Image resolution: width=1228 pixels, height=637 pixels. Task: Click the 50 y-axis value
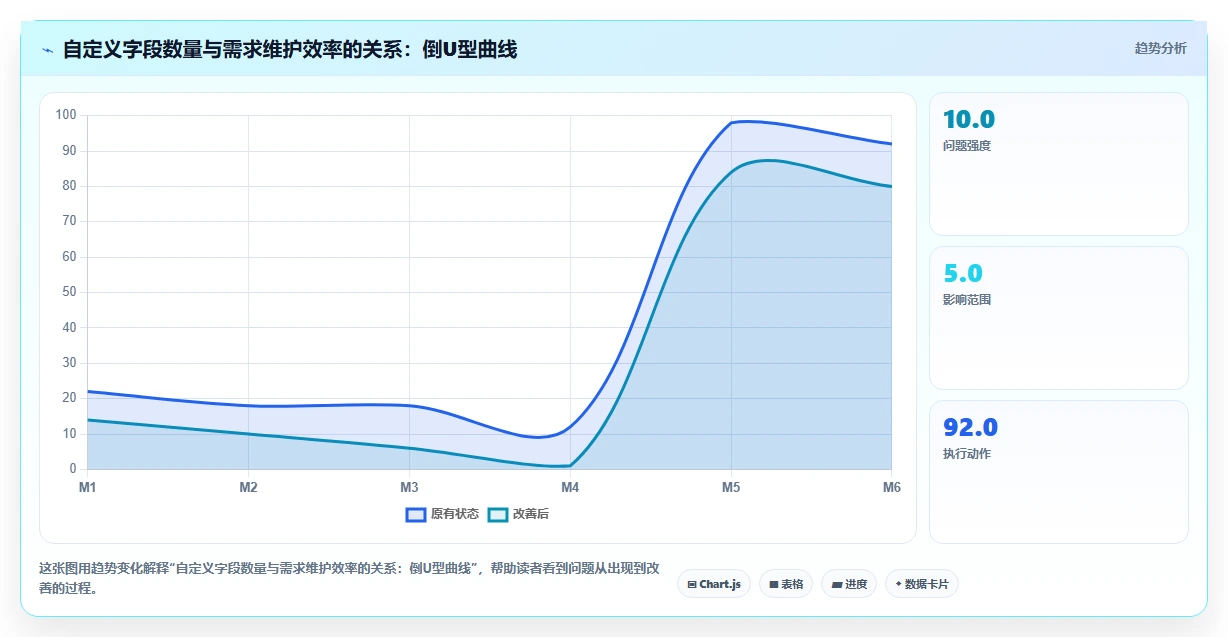[69, 292]
